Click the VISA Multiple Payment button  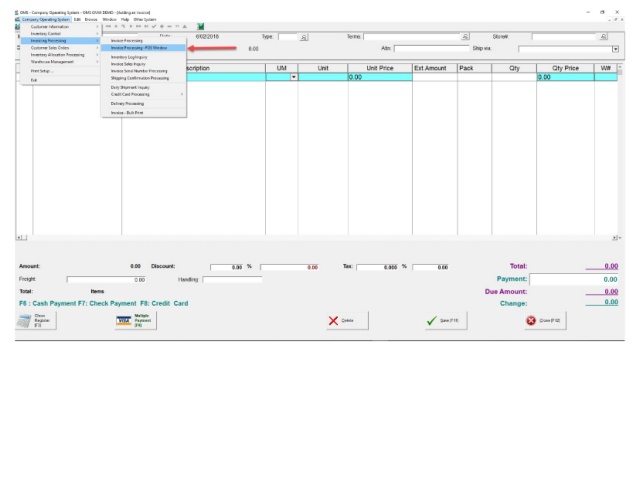pyautogui.click(x=135, y=320)
